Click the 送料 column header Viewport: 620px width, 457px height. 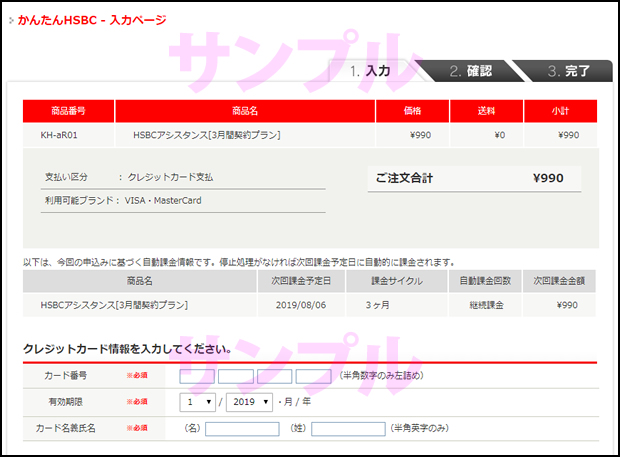click(x=486, y=111)
